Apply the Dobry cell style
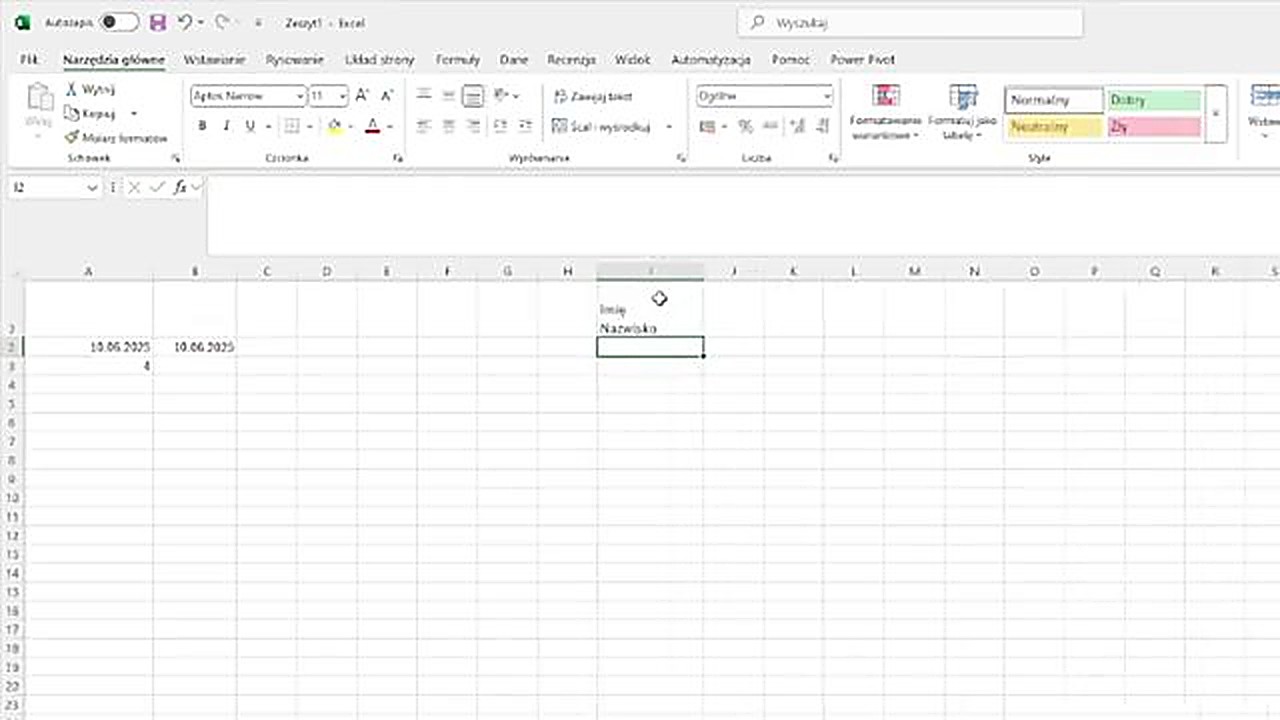This screenshot has height=720, width=1280. (x=1153, y=100)
